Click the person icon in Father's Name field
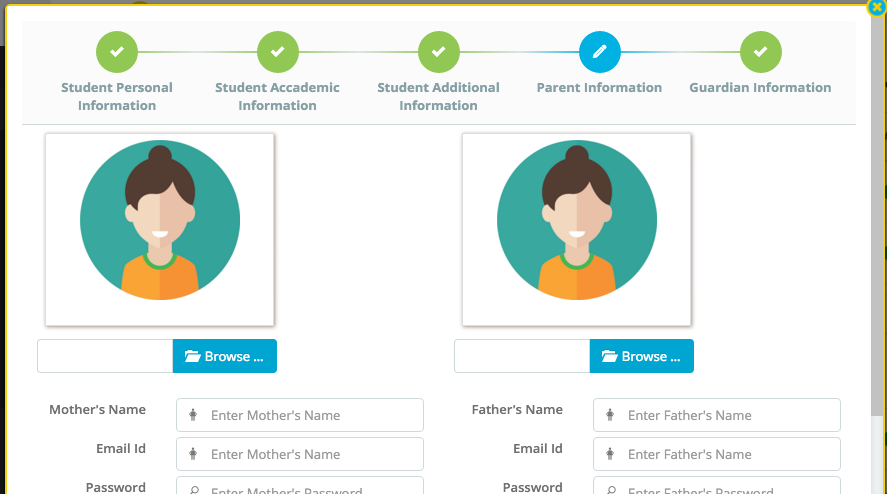Viewport: 887px width, 494px height. 610,415
